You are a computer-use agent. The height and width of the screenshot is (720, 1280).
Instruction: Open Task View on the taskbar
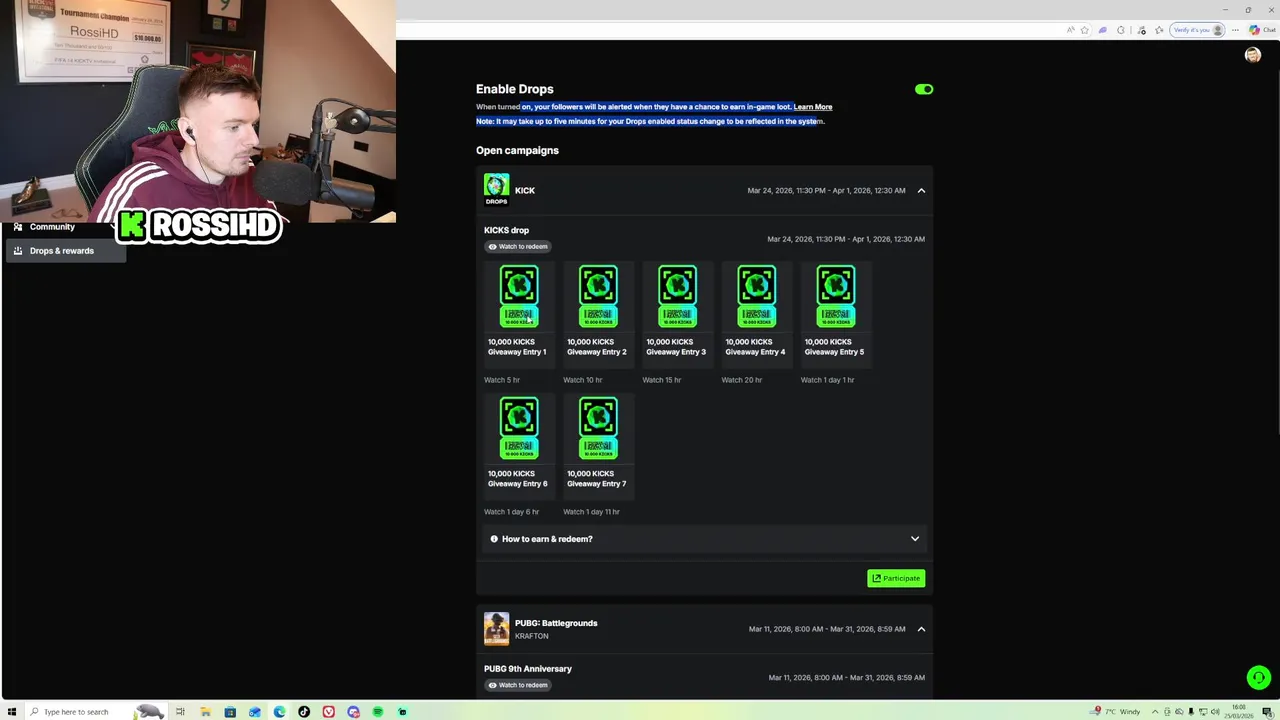(x=181, y=712)
